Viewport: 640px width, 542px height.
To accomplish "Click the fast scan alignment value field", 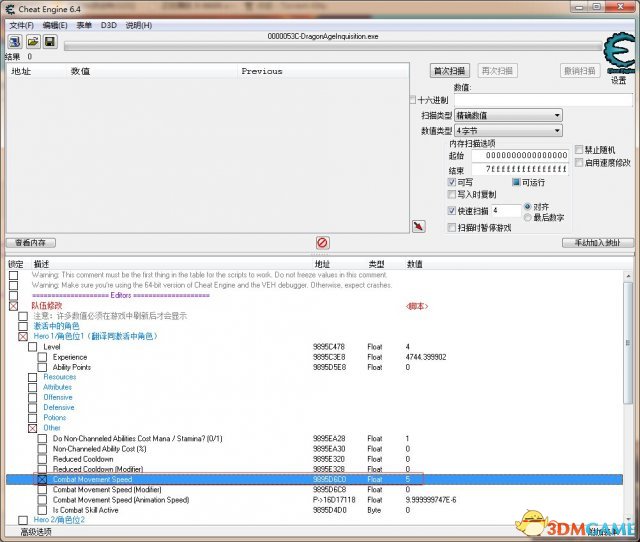I will (506, 211).
